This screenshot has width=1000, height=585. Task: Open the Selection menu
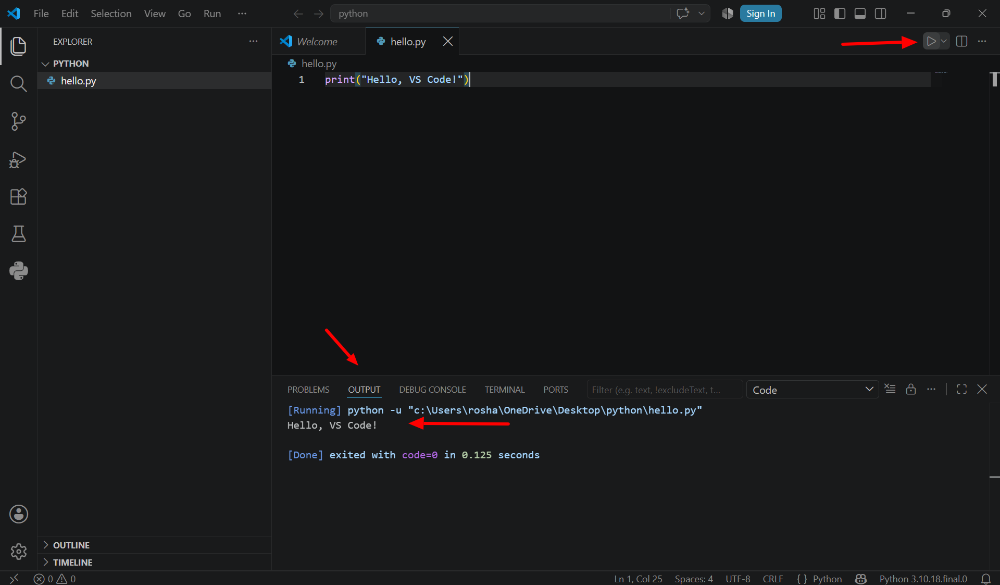tap(111, 13)
